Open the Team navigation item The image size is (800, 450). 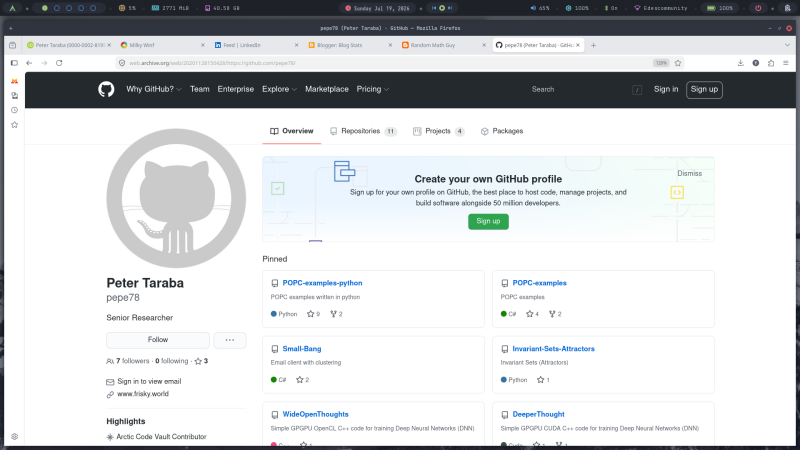pyautogui.click(x=199, y=89)
